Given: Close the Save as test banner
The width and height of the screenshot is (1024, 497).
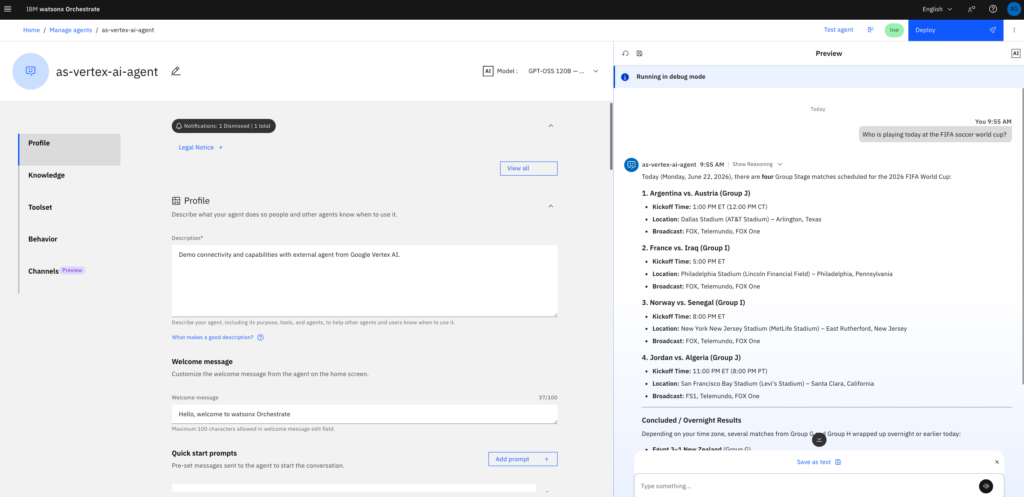Looking at the screenshot, I should (x=997, y=462).
